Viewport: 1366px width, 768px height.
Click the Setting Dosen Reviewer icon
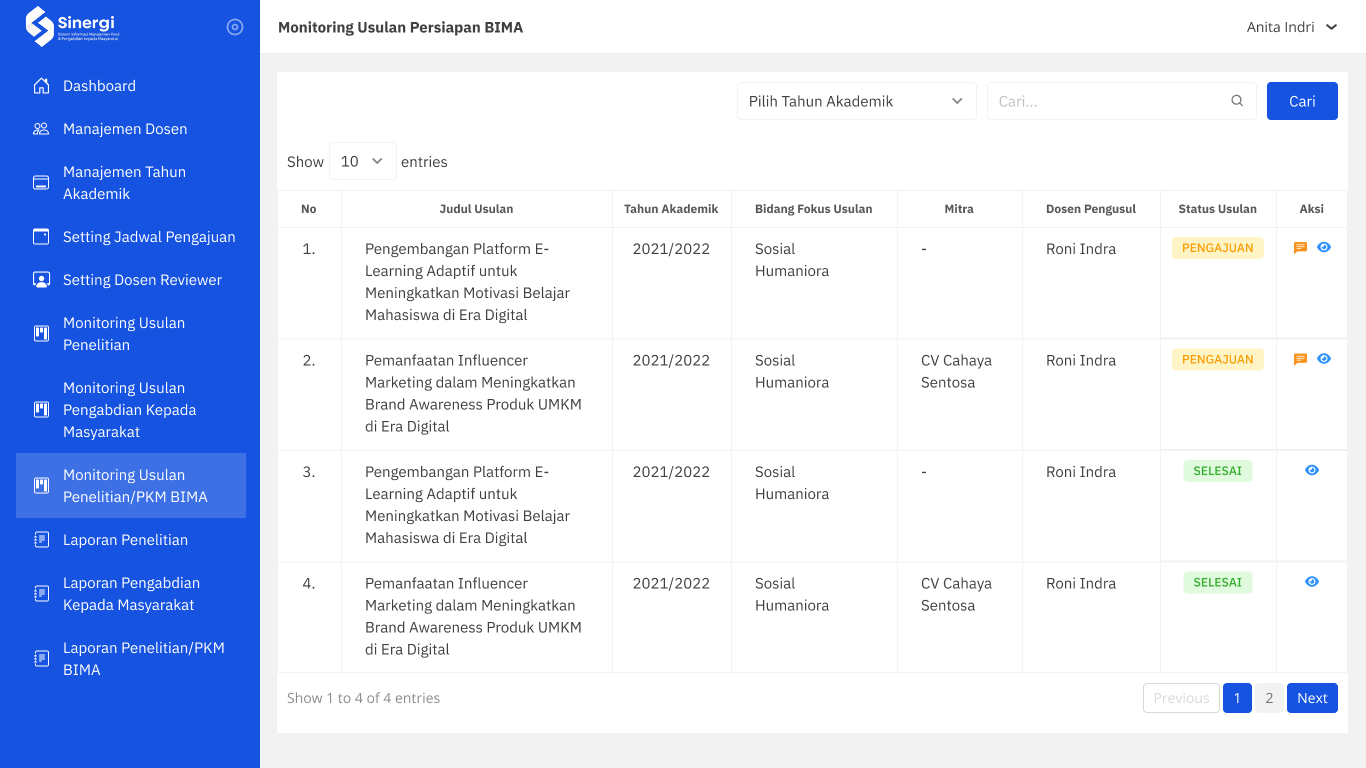coord(41,280)
